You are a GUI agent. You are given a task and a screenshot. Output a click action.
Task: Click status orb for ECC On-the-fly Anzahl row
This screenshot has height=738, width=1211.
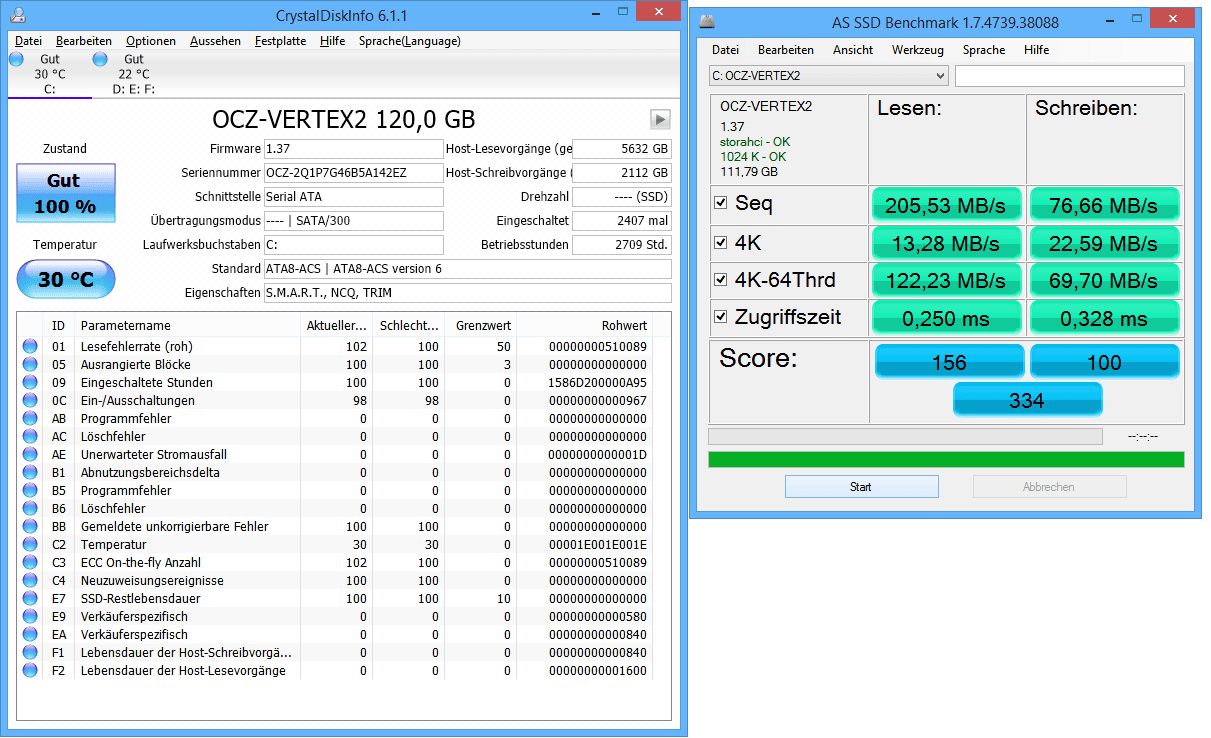point(30,563)
